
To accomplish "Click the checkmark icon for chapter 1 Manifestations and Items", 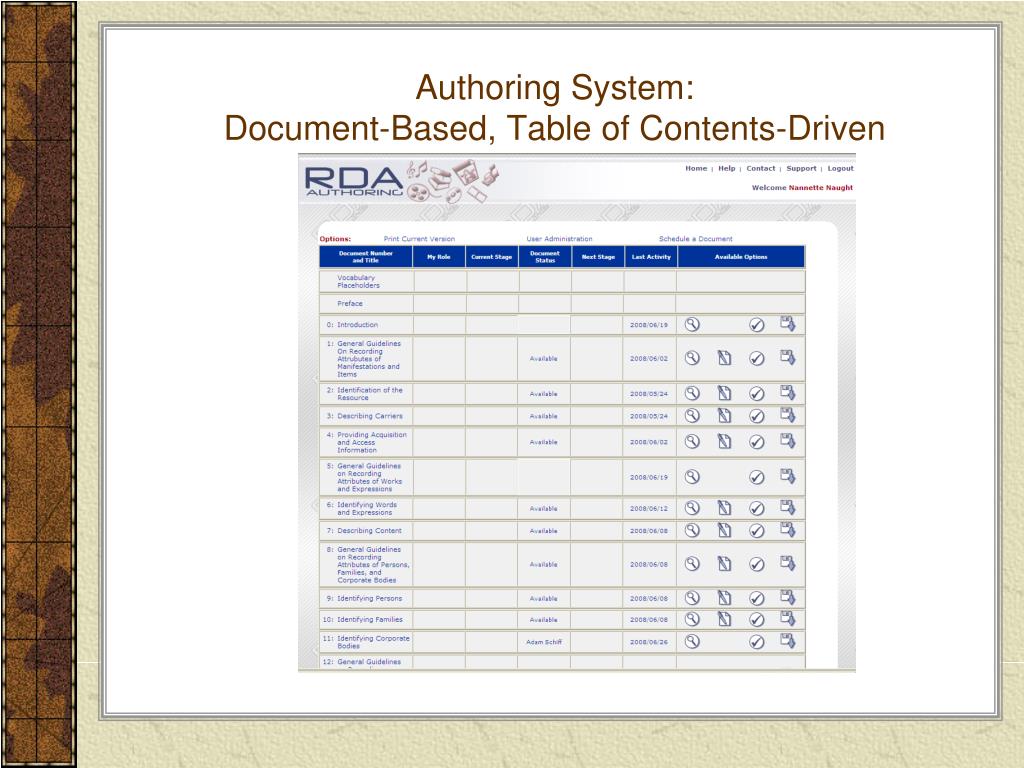I will click(x=757, y=358).
